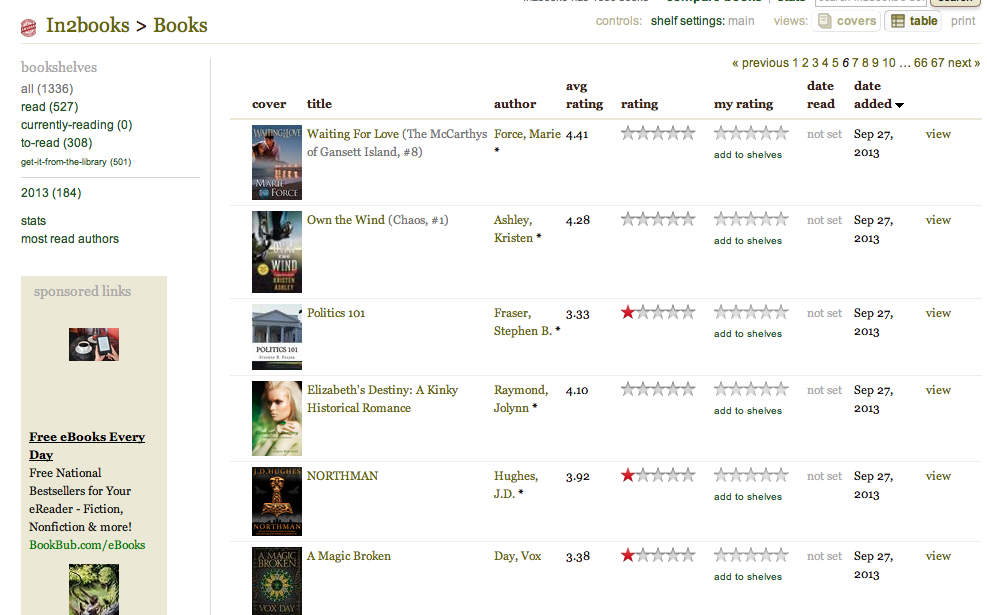Open the to-read (308) shelf
Viewport: 987px width, 615px height.
(x=56, y=143)
